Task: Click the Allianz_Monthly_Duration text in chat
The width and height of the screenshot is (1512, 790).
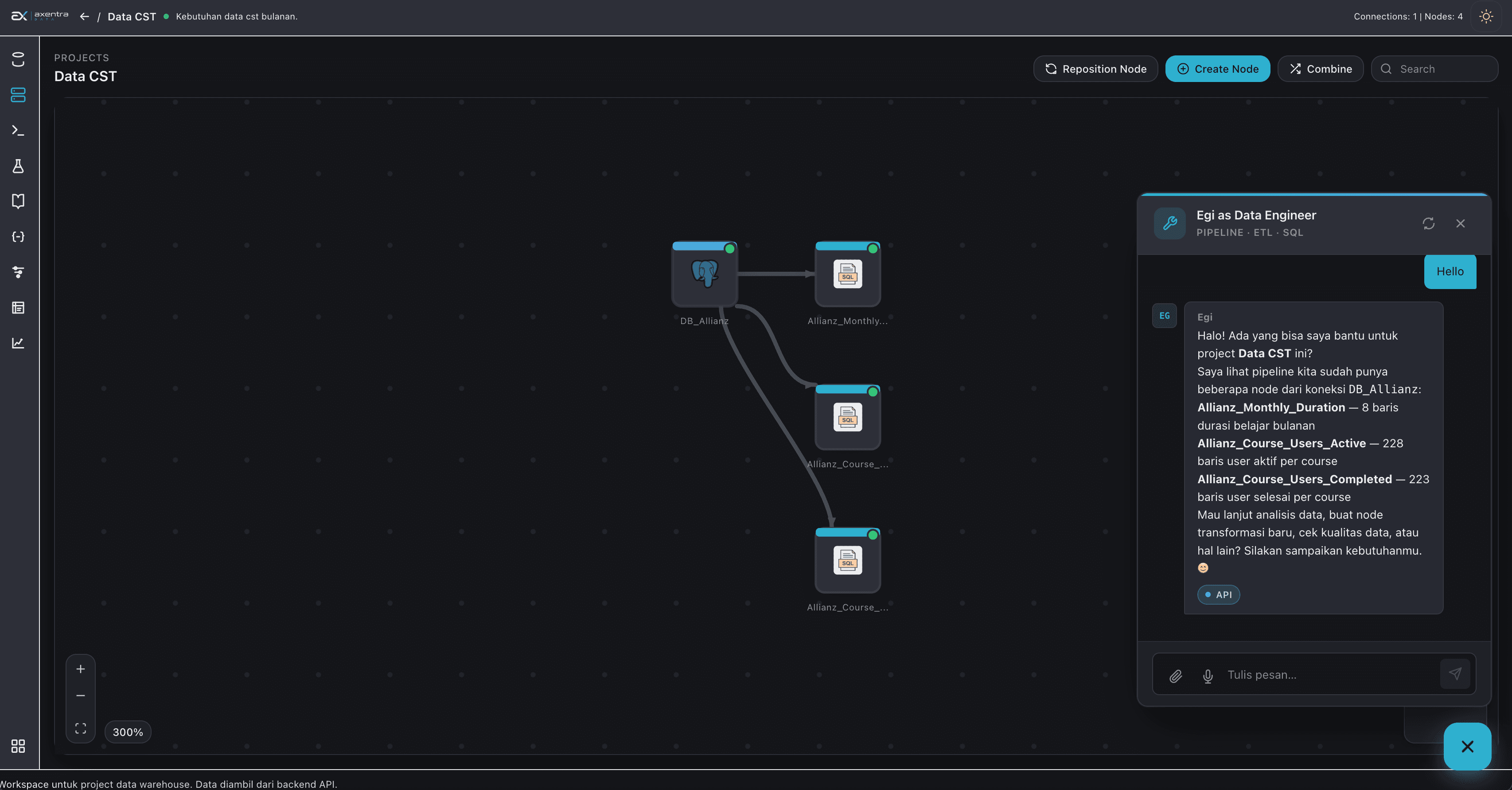Action: coord(1271,407)
